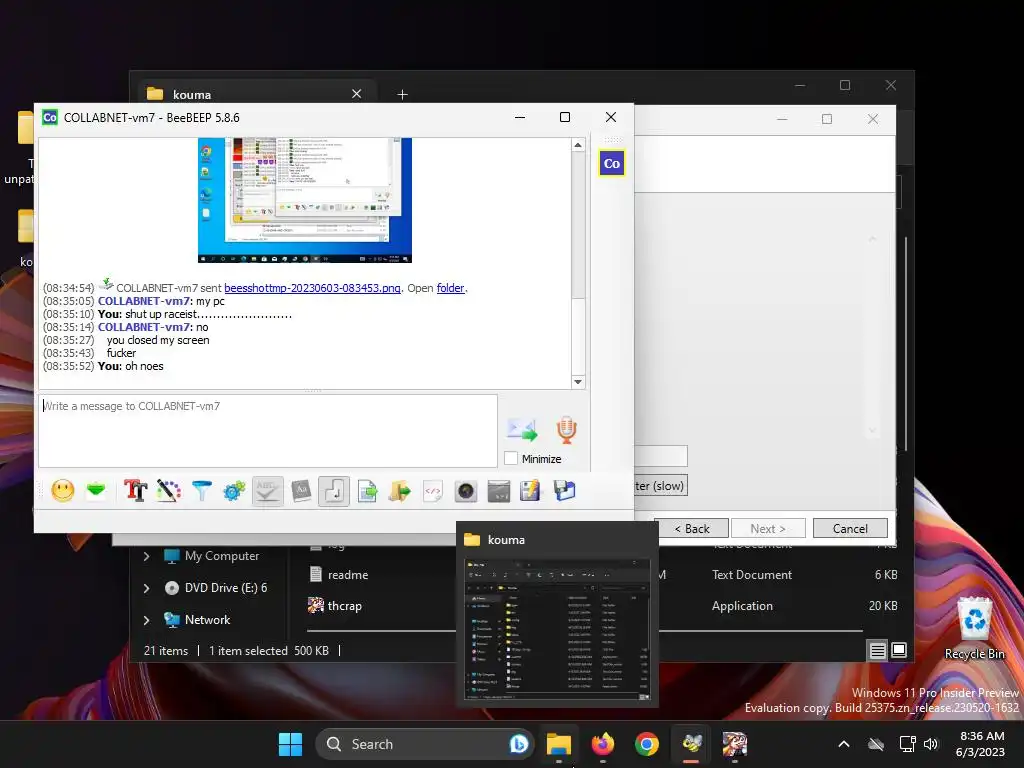
Task: Click the blue double floppy disks icon
Action: [564, 490]
